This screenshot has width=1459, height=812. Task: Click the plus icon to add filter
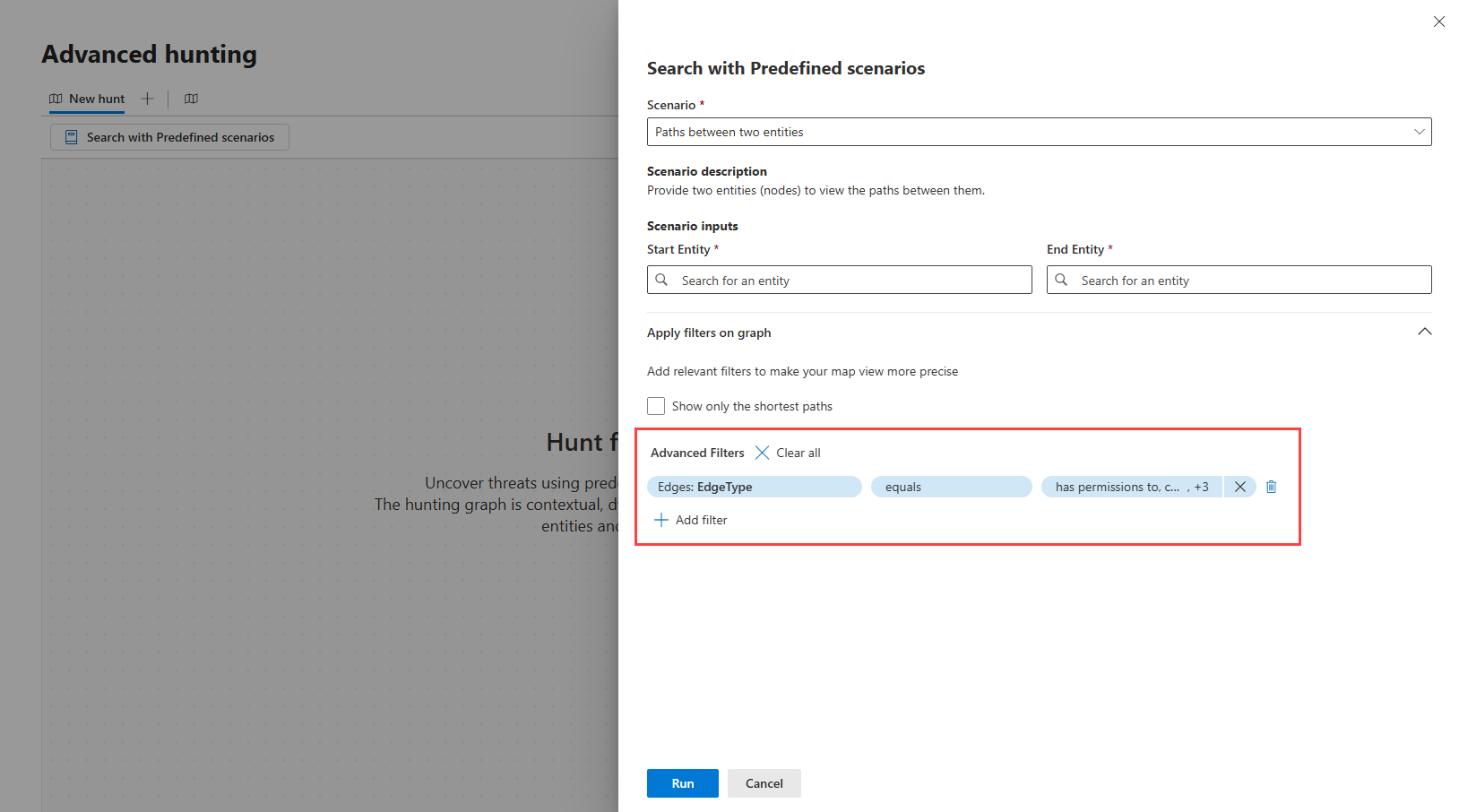pyautogui.click(x=661, y=520)
